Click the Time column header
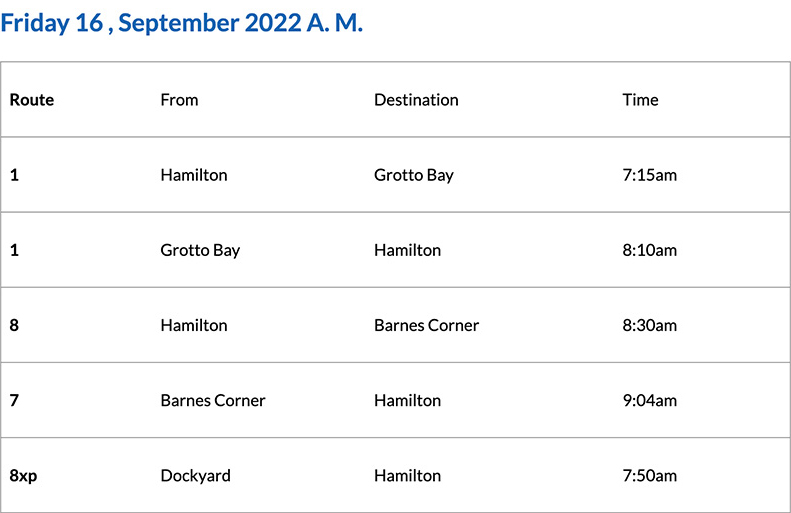This screenshot has height=513, width=791. tap(640, 100)
